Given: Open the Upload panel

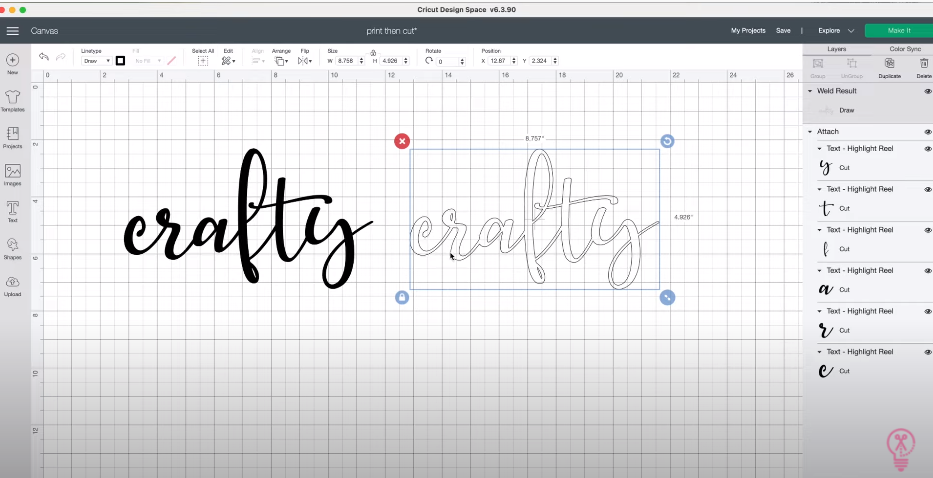Looking at the screenshot, I should pyautogui.click(x=12, y=285).
